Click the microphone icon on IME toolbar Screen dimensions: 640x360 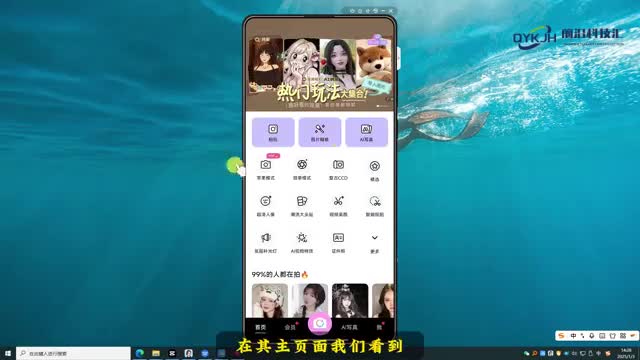(591, 336)
